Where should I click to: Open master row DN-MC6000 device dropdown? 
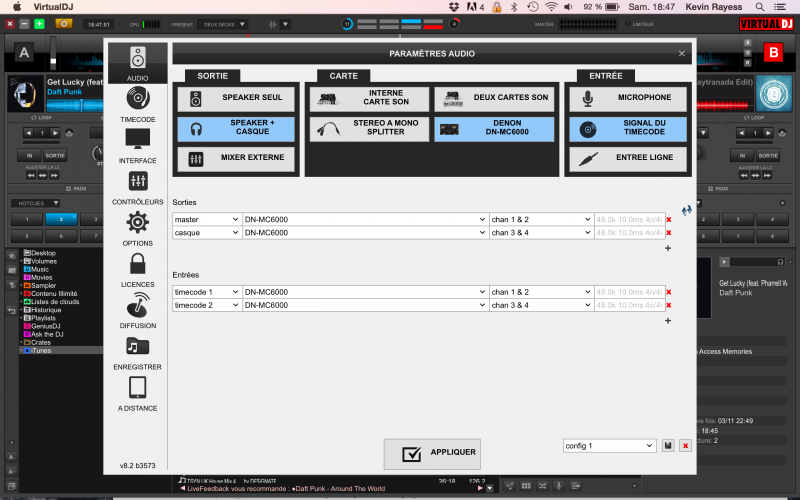365,219
